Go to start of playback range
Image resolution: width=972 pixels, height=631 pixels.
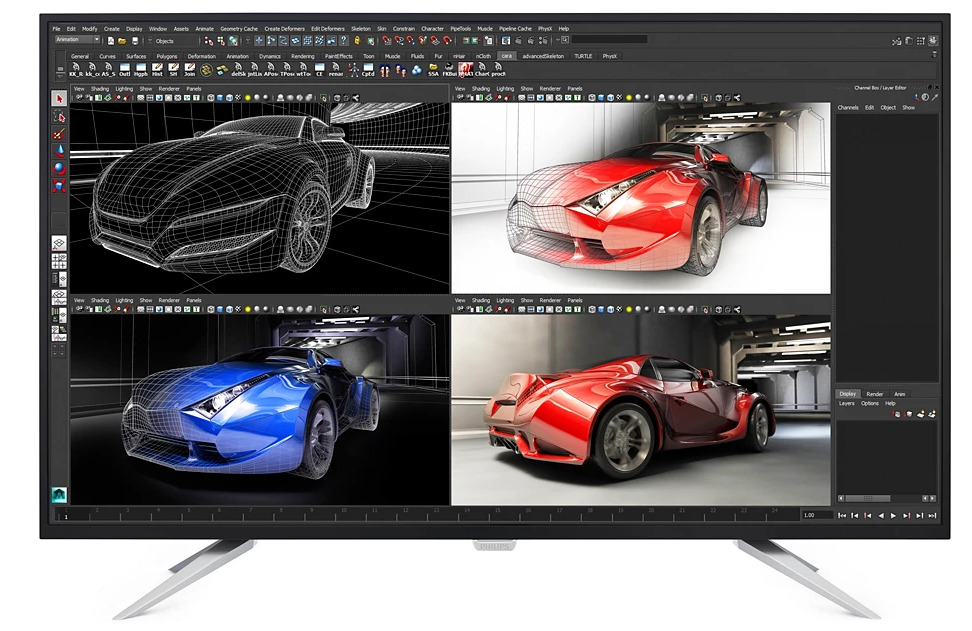[842, 516]
